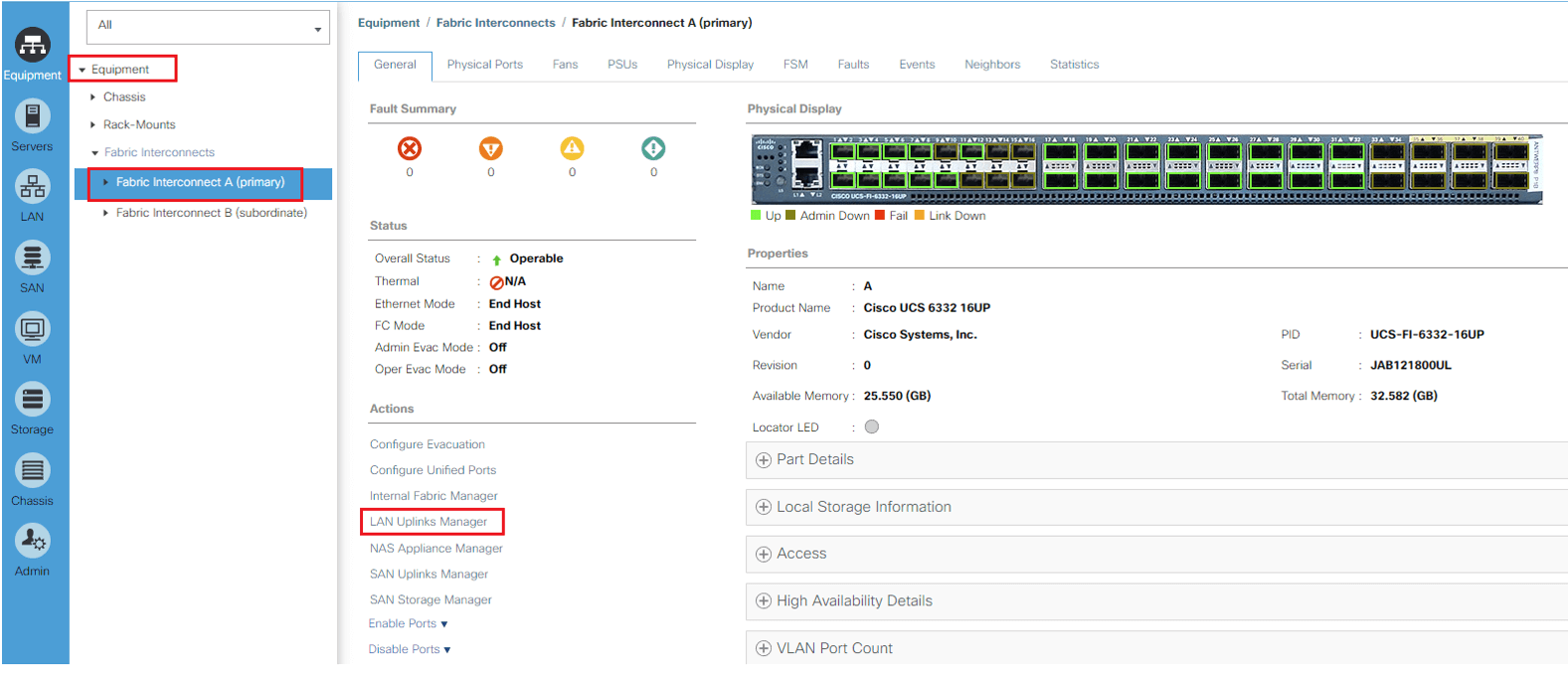Switch to the Physical Display tab
The image size is (1568, 682).
click(x=710, y=65)
